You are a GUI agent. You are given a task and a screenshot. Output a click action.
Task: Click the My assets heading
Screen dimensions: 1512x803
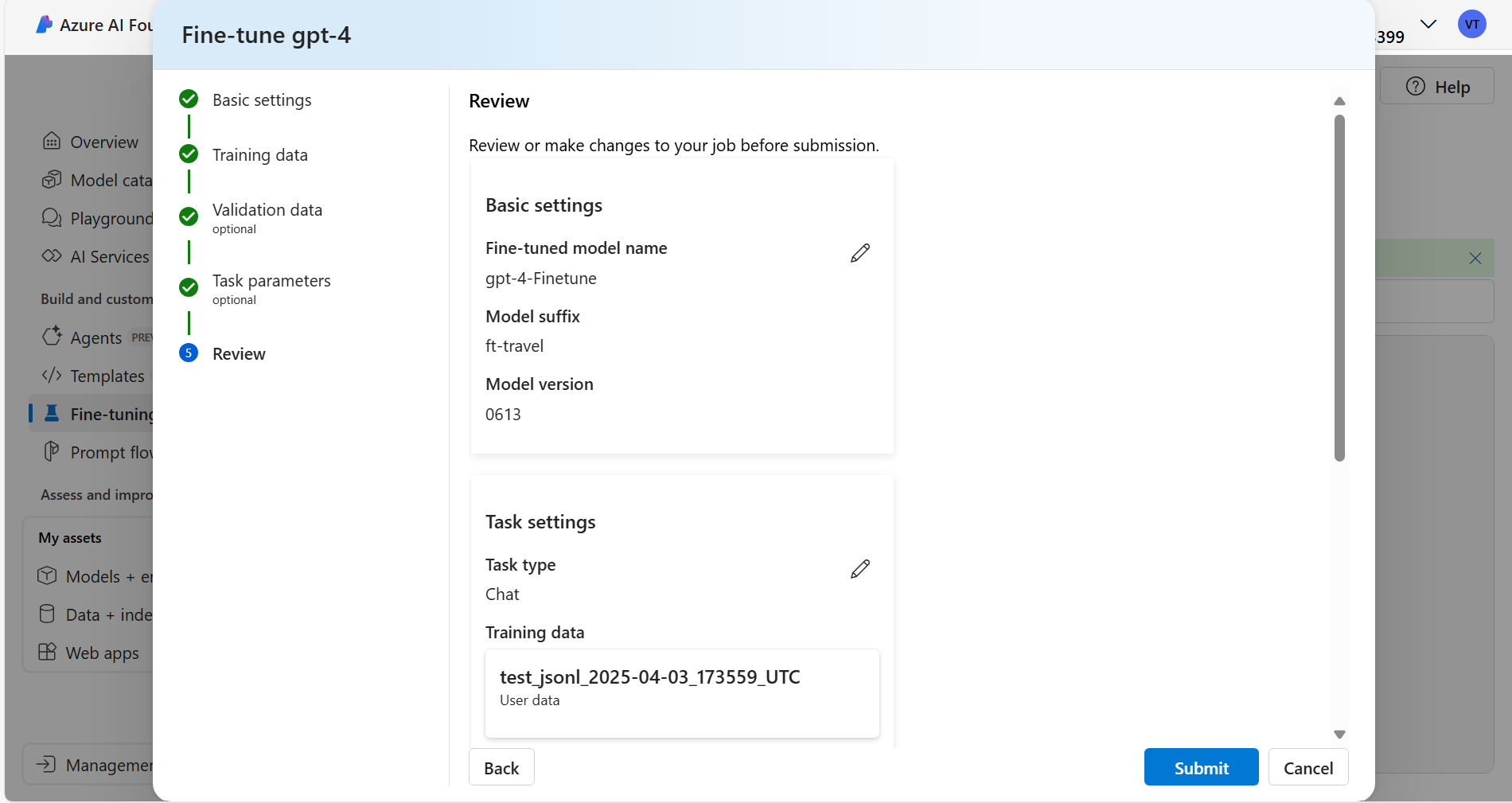tap(70, 538)
